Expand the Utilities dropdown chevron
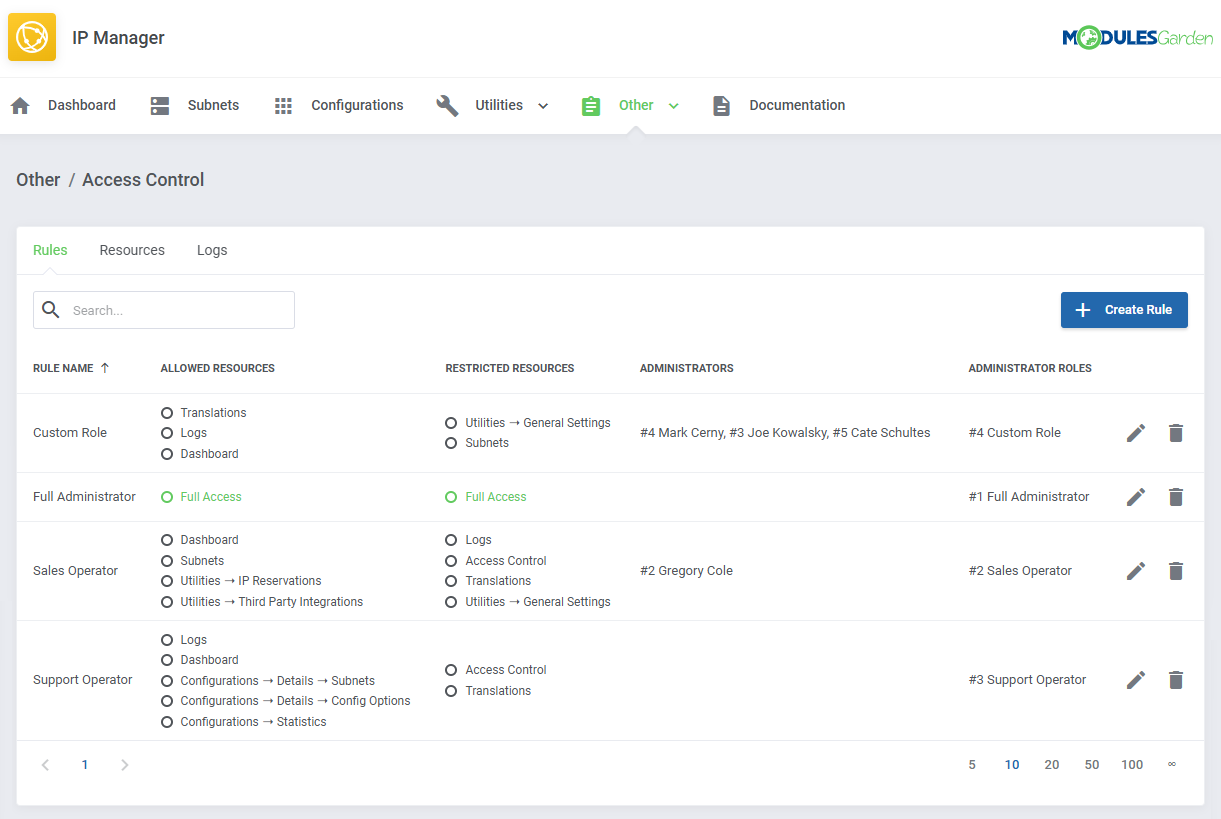The image size is (1221, 819). point(543,106)
